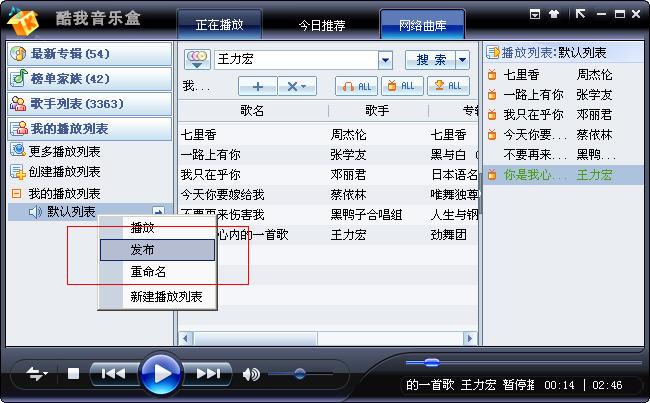The image size is (650, 403).
Task: Open the X delete dropdown button
Action: click(x=296, y=86)
